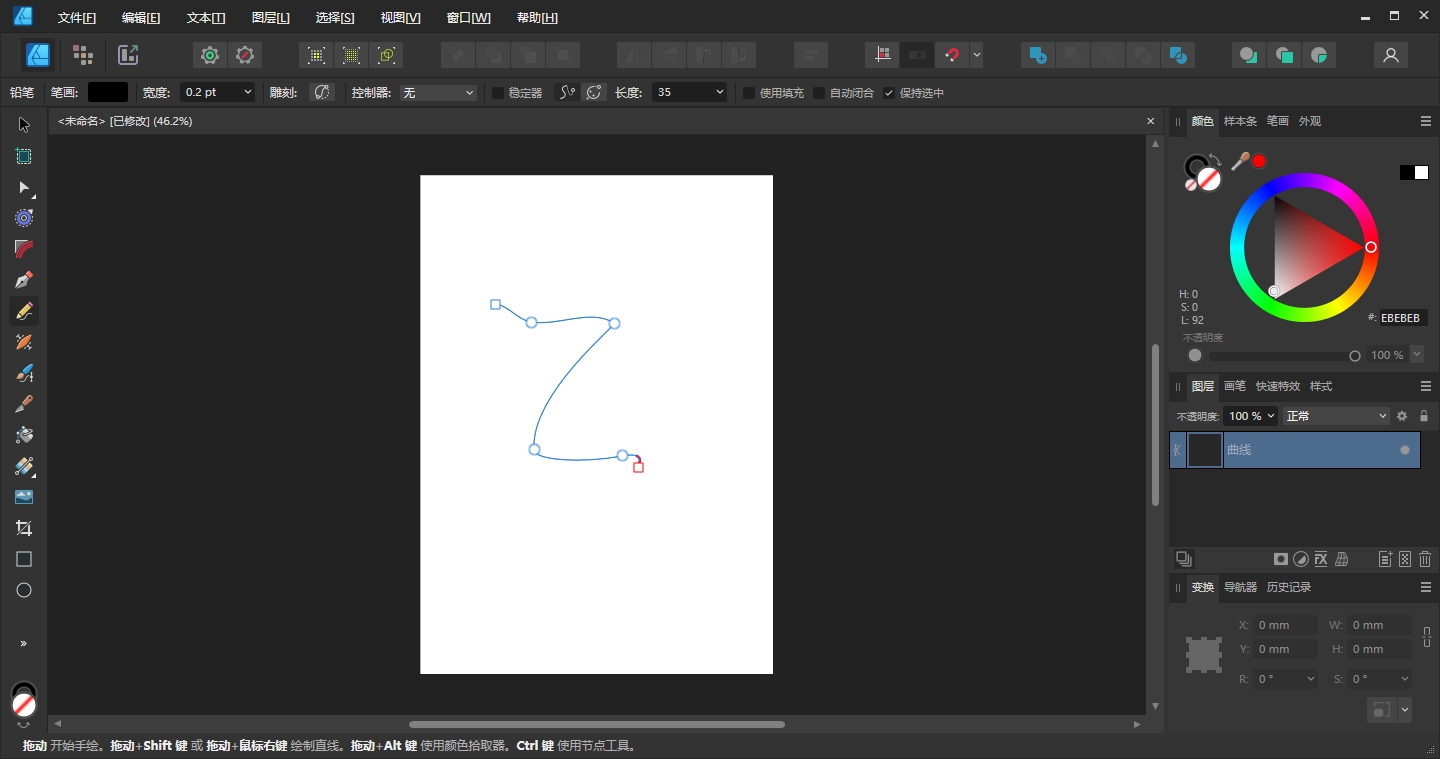Switch to the 历史记录 tab
This screenshot has height=759, width=1440.
(1289, 587)
